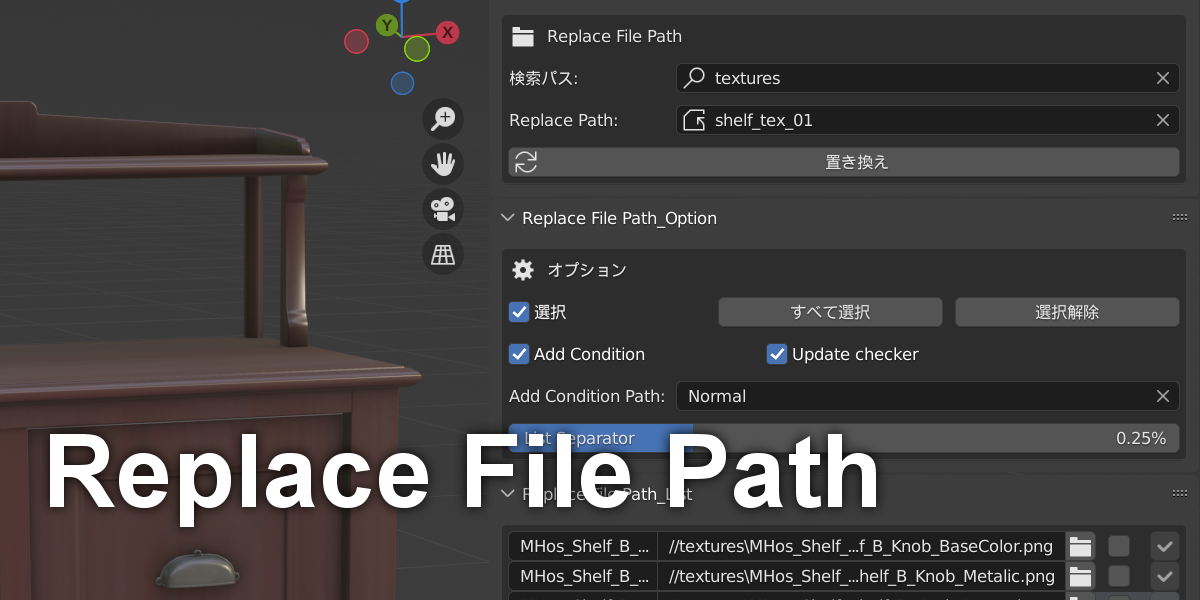1200x600 pixels.
Task: Click the Replace Path shelf_tex_01 field
Action: click(x=928, y=120)
